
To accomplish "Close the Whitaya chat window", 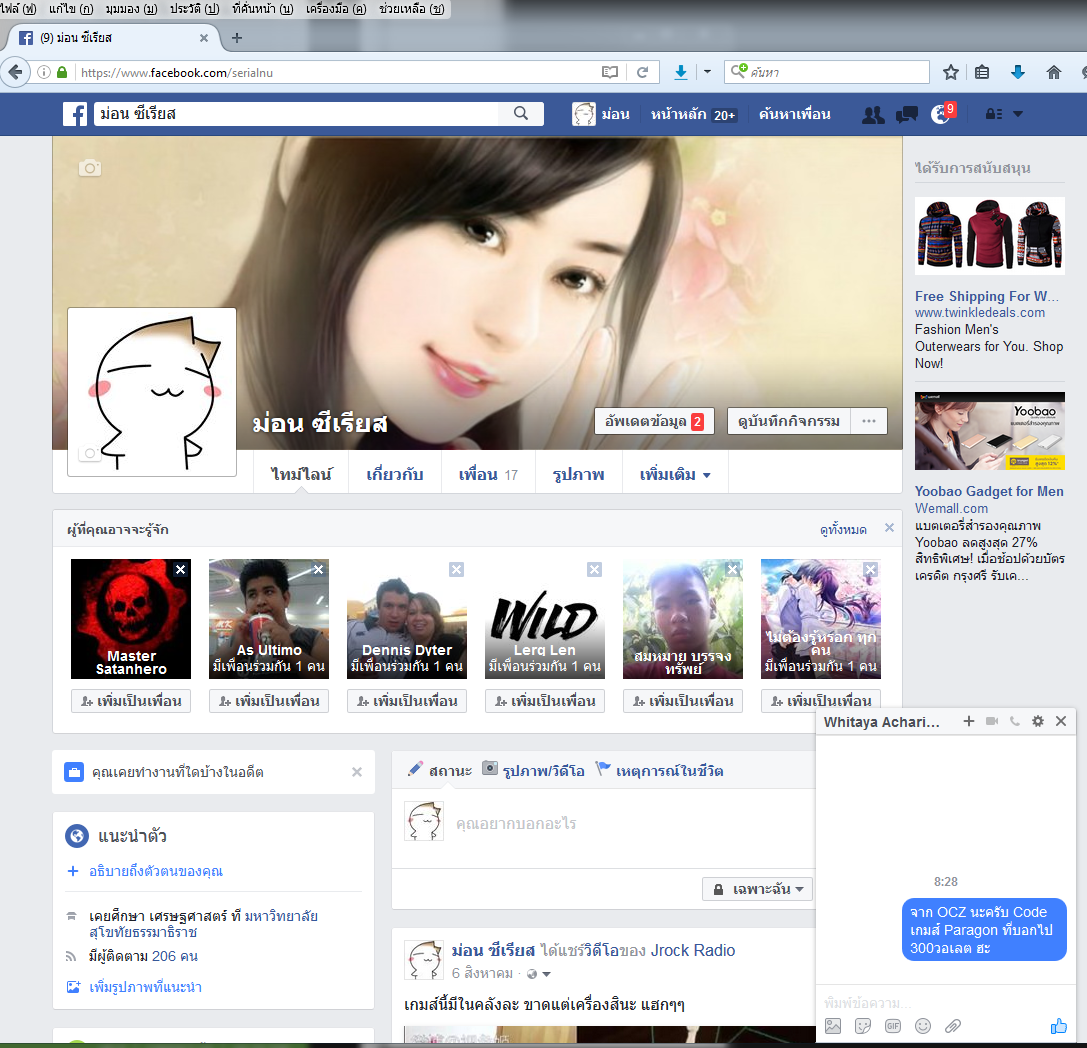I will pos(1061,722).
